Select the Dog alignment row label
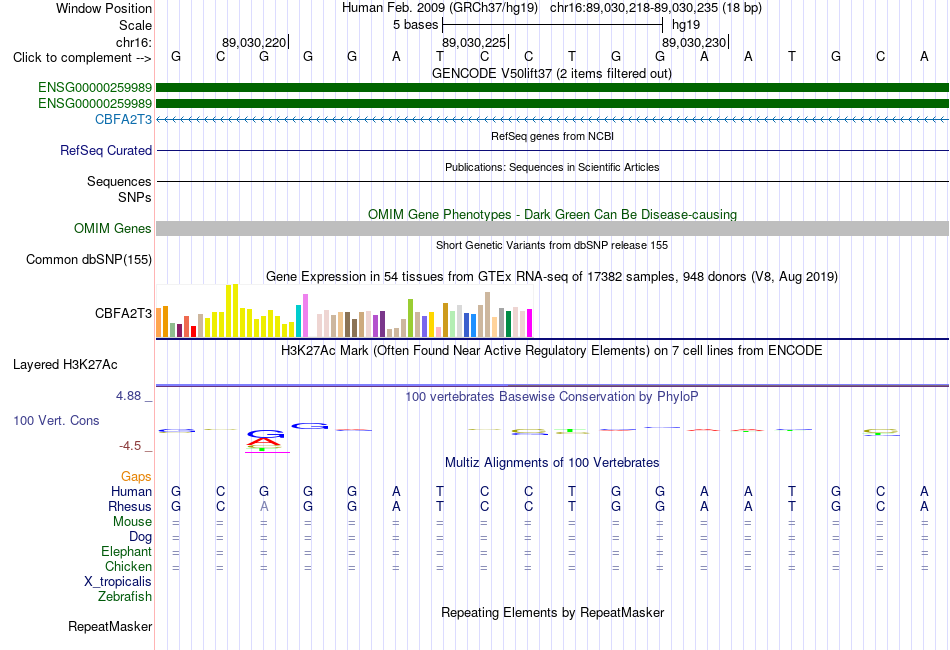 (x=140, y=537)
